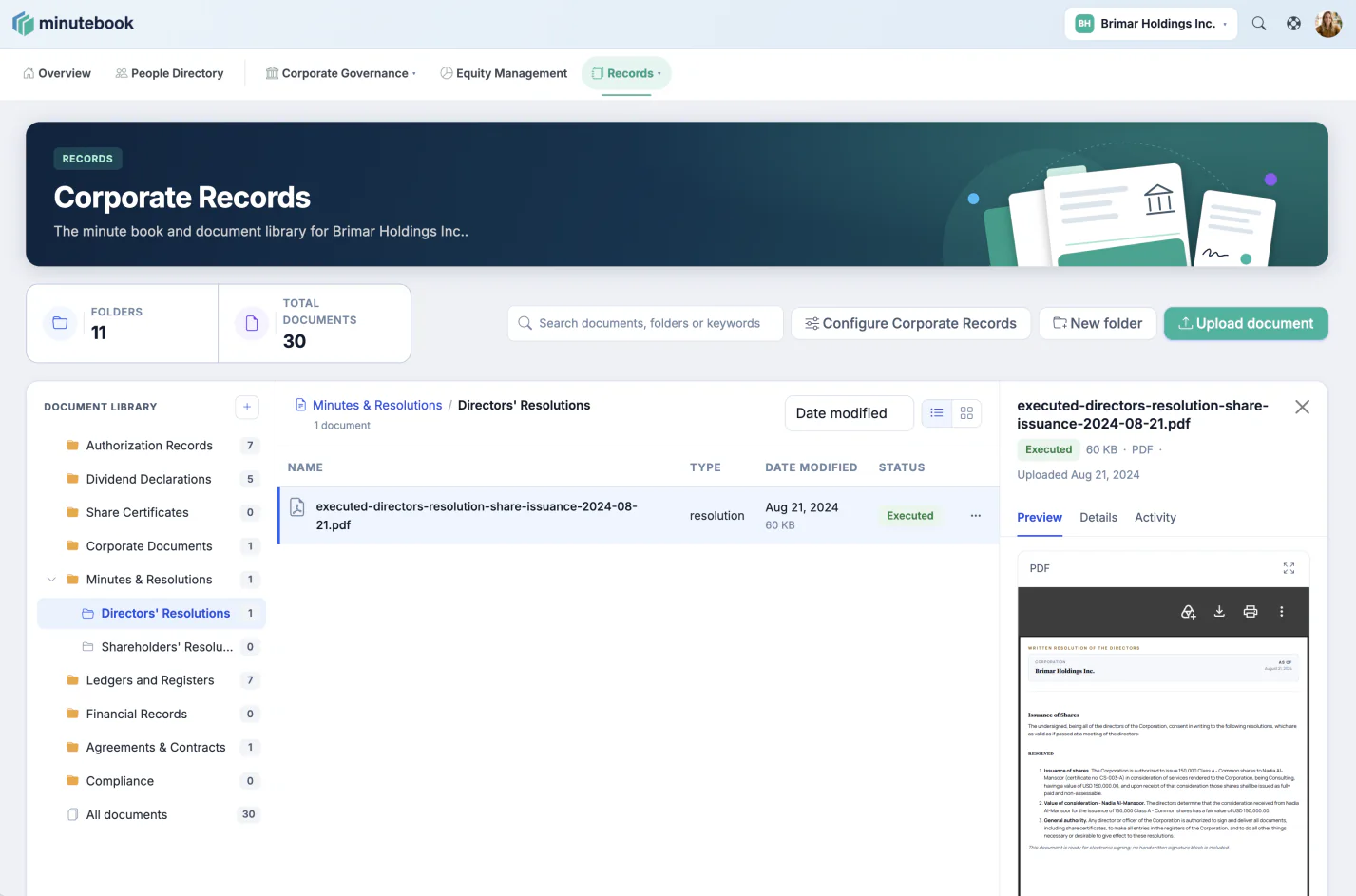This screenshot has height=896, width=1356.
Task: Open the search magnifier in top bar
Action: click(1259, 24)
